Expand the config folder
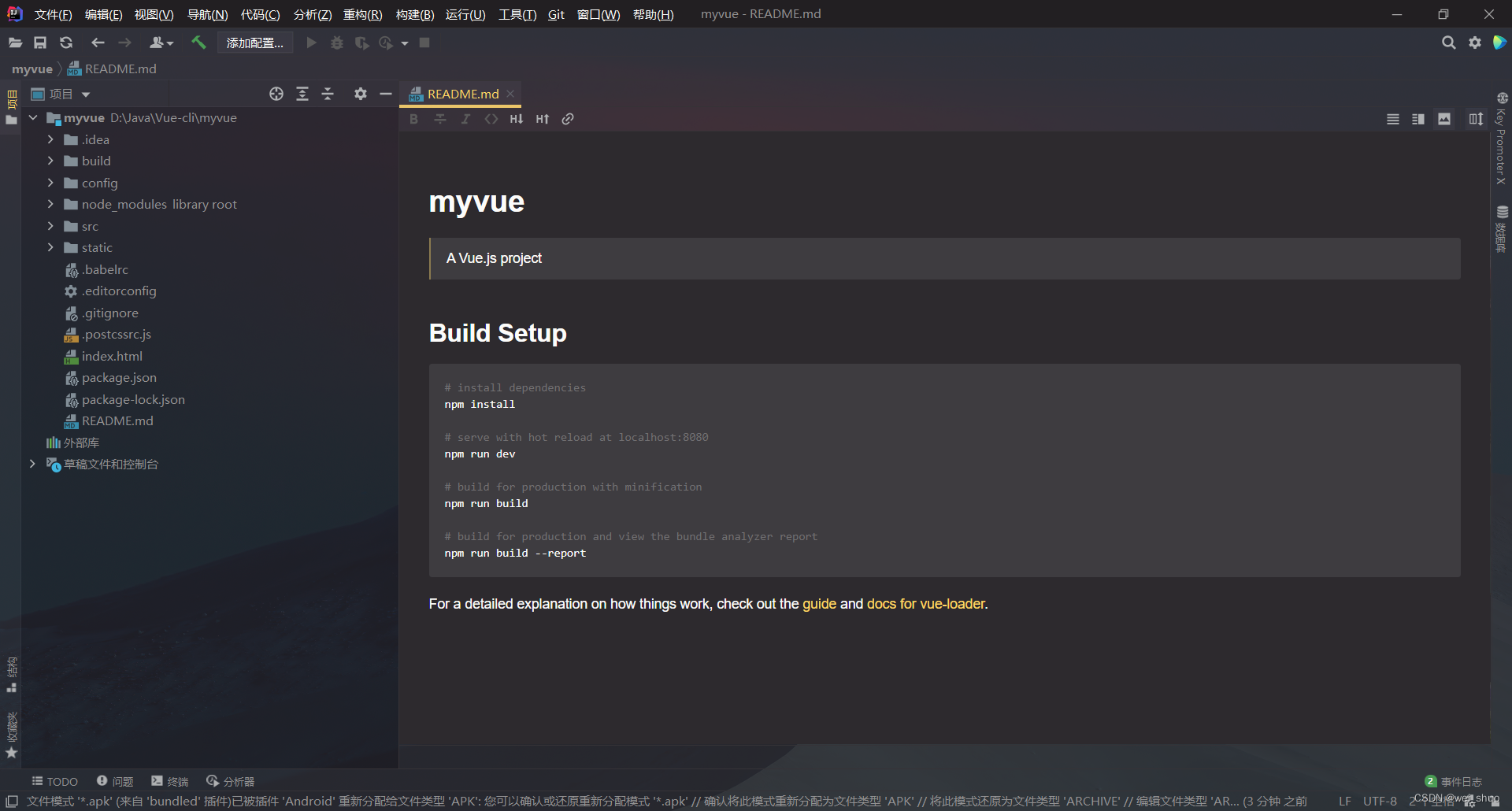This screenshot has width=1512, height=811. point(50,183)
